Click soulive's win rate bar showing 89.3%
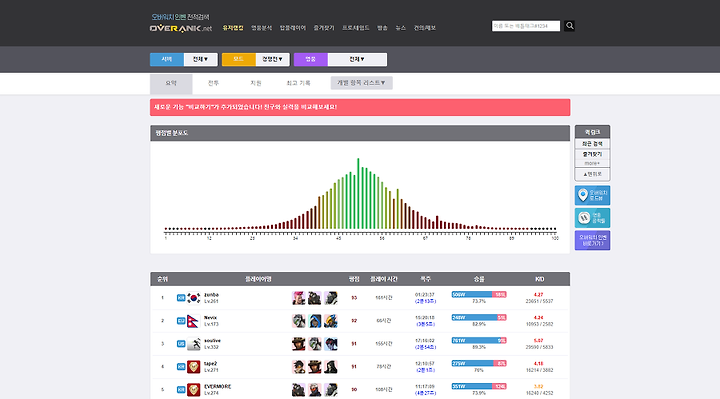This screenshot has height=399, width=720. [479, 340]
